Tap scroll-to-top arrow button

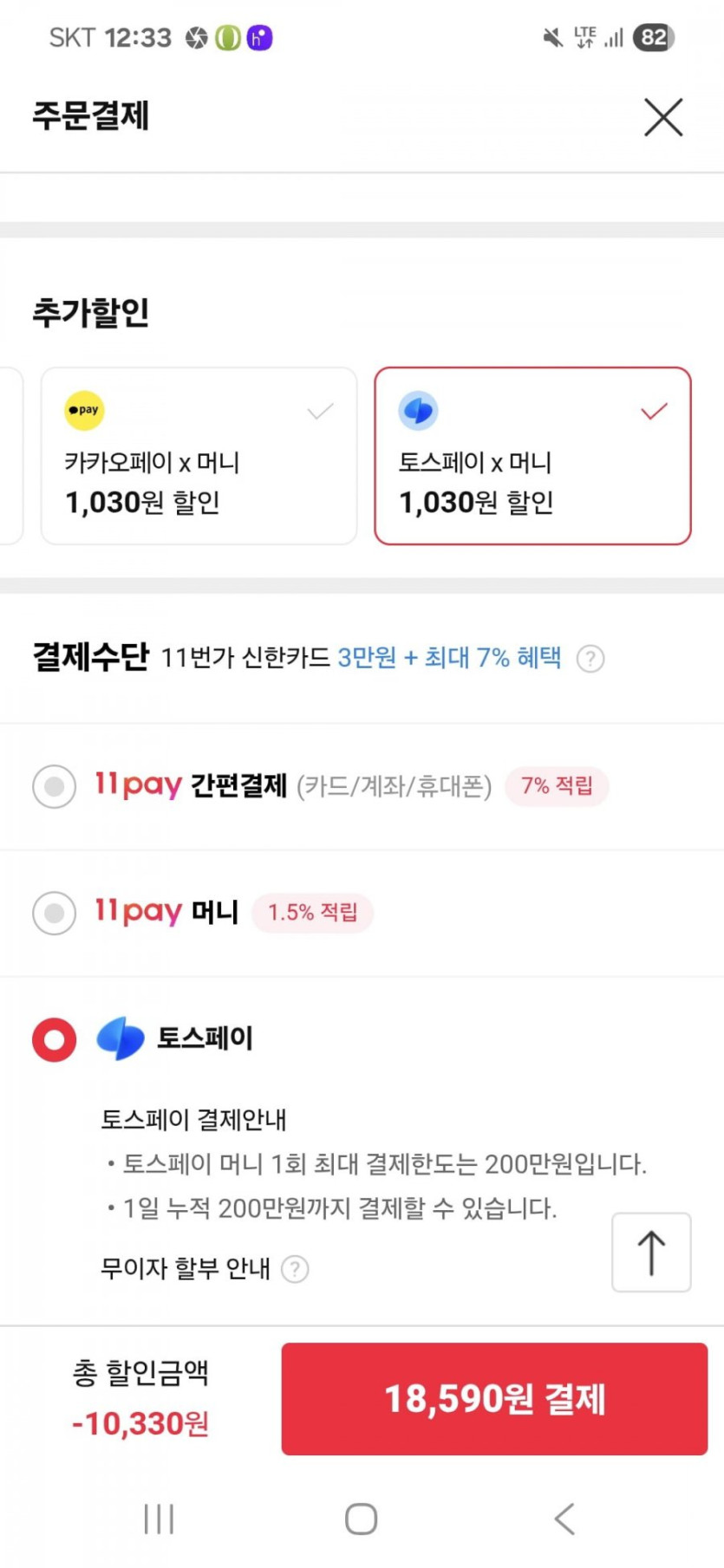click(x=651, y=1252)
